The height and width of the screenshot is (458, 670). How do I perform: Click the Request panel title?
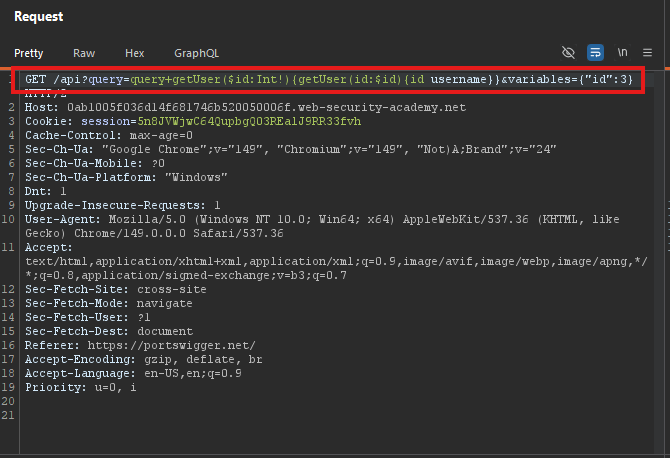pos(38,17)
